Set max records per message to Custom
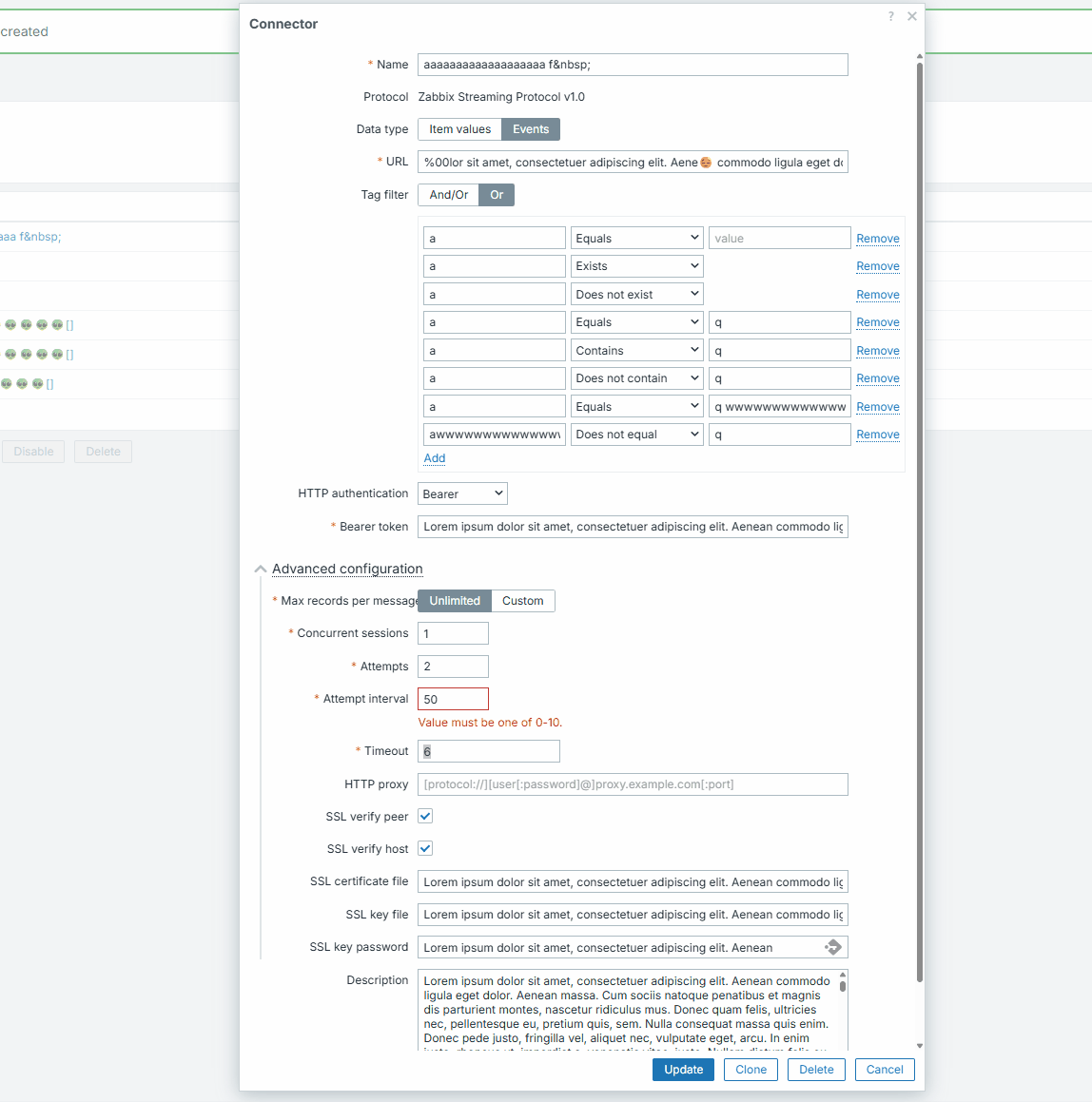 pos(522,601)
